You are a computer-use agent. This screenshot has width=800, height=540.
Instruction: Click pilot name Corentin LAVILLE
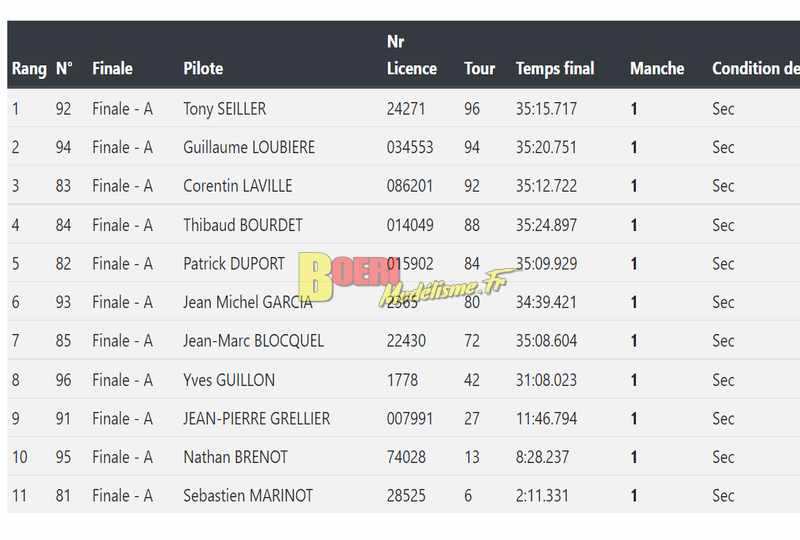click(238, 186)
